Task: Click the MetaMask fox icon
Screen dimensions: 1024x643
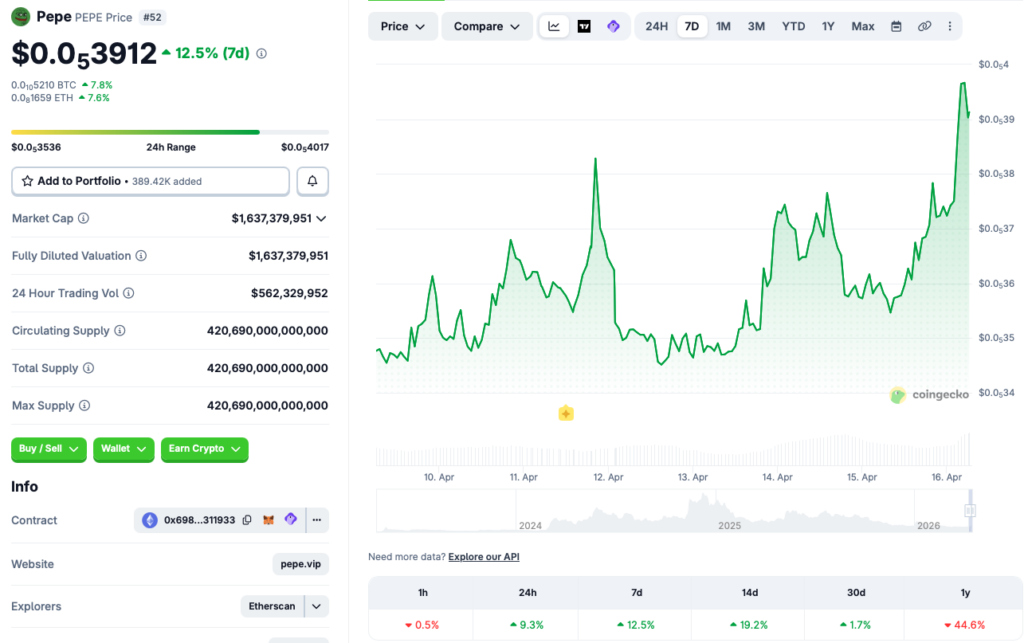Action: pyautogui.click(x=269, y=520)
